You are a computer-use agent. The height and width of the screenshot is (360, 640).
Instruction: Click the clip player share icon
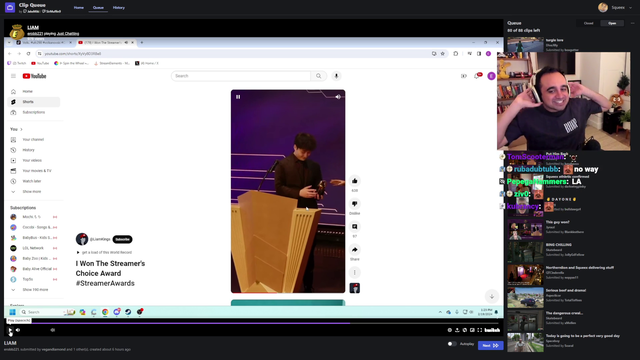[x=457, y=330]
